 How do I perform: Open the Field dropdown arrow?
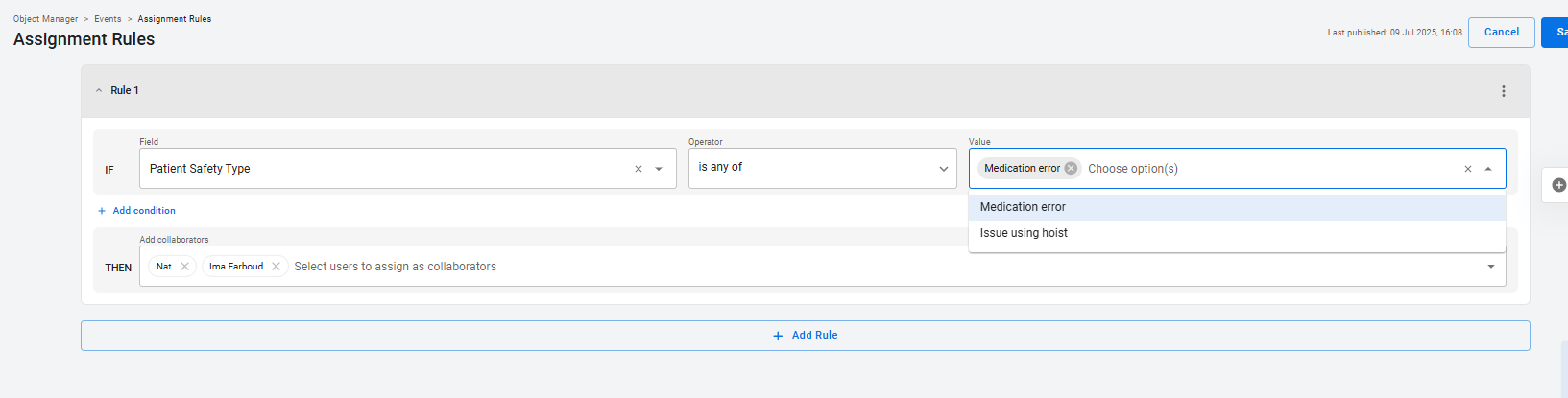click(x=659, y=170)
